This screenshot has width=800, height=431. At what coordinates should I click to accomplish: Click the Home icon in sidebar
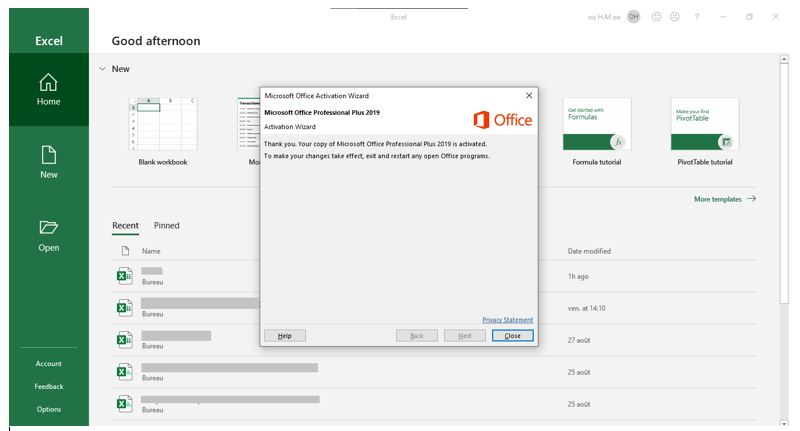click(48, 82)
